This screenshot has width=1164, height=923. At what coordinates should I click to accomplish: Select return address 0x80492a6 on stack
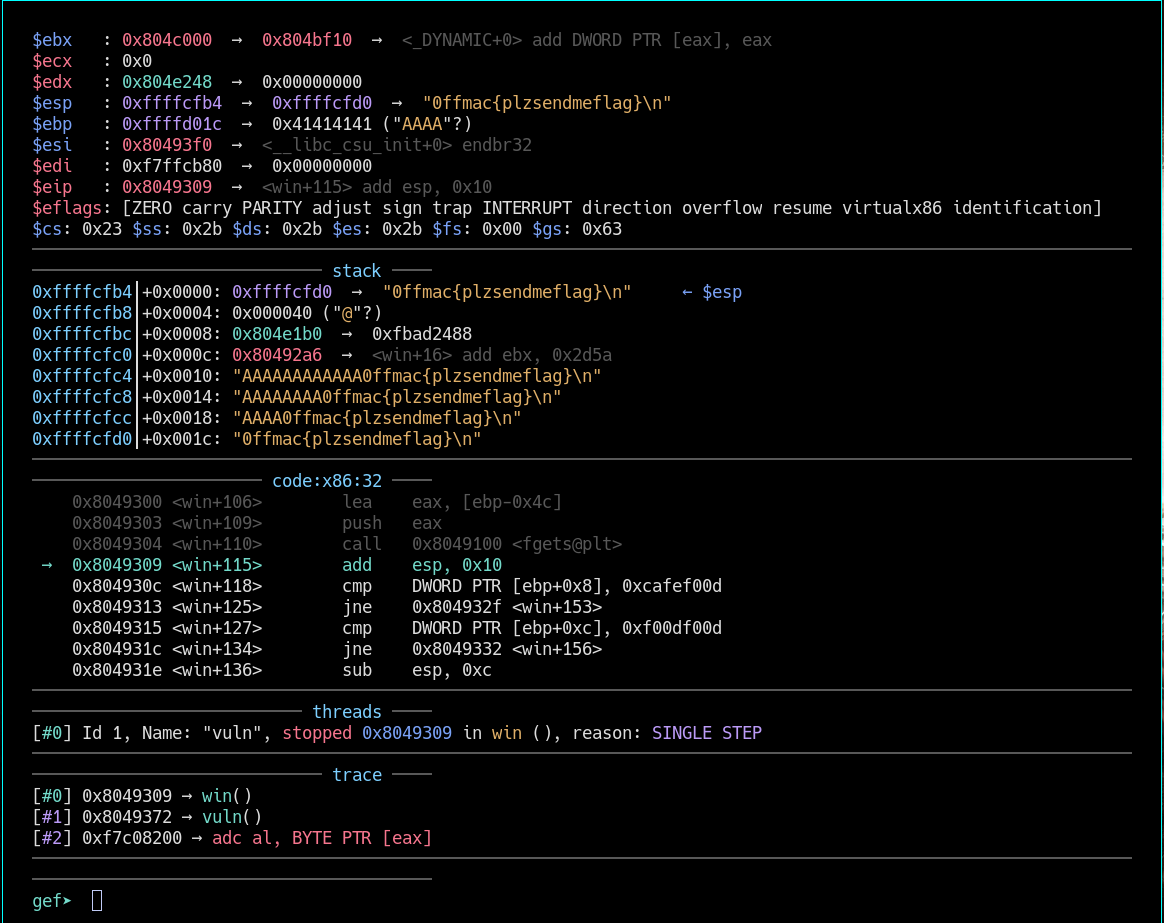[x=277, y=355]
